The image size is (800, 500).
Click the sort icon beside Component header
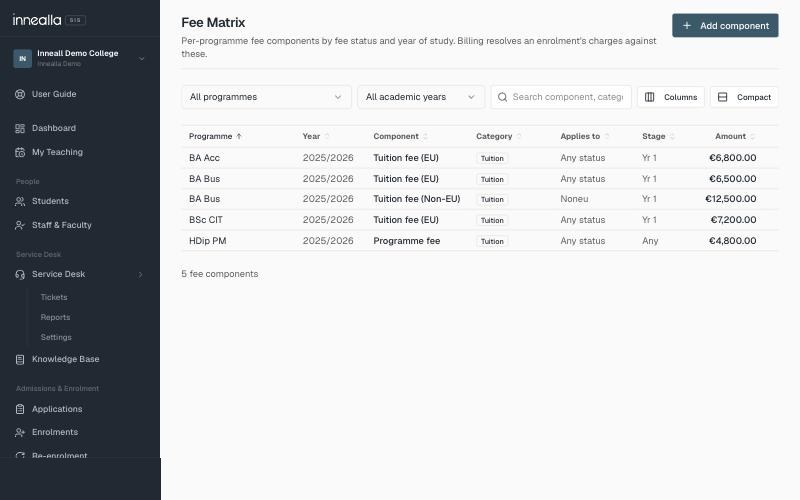coord(426,136)
